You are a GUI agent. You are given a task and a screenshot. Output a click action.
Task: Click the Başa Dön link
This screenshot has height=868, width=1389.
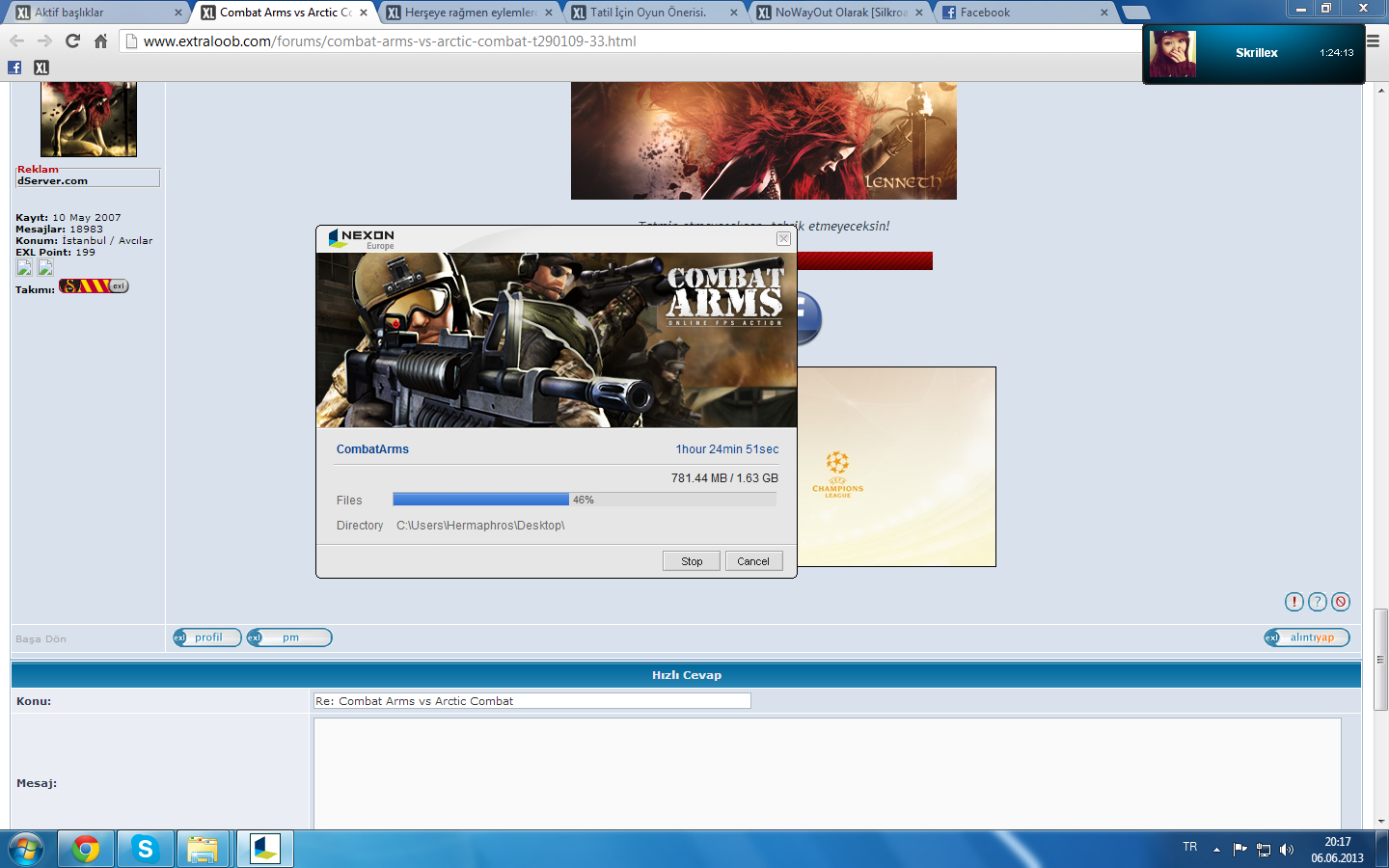tap(41, 639)
